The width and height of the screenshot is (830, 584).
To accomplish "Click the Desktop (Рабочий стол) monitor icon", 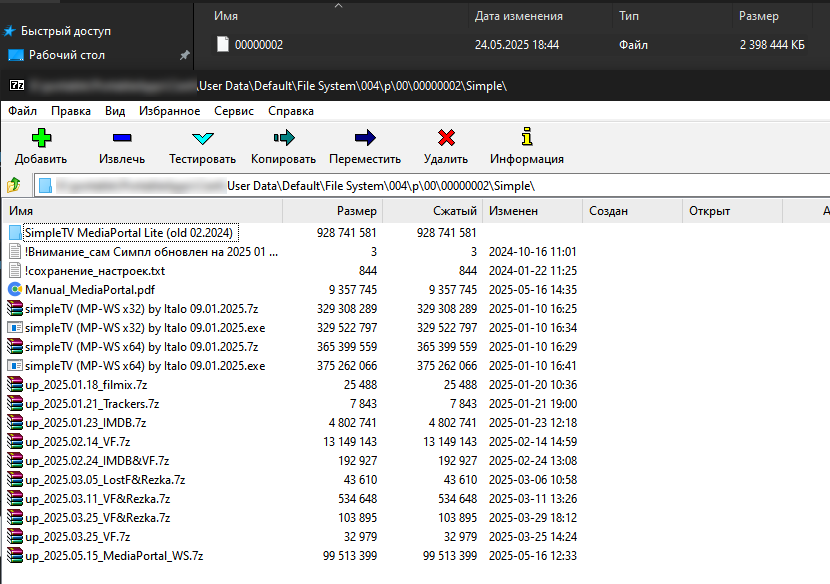I will (16, 55).
